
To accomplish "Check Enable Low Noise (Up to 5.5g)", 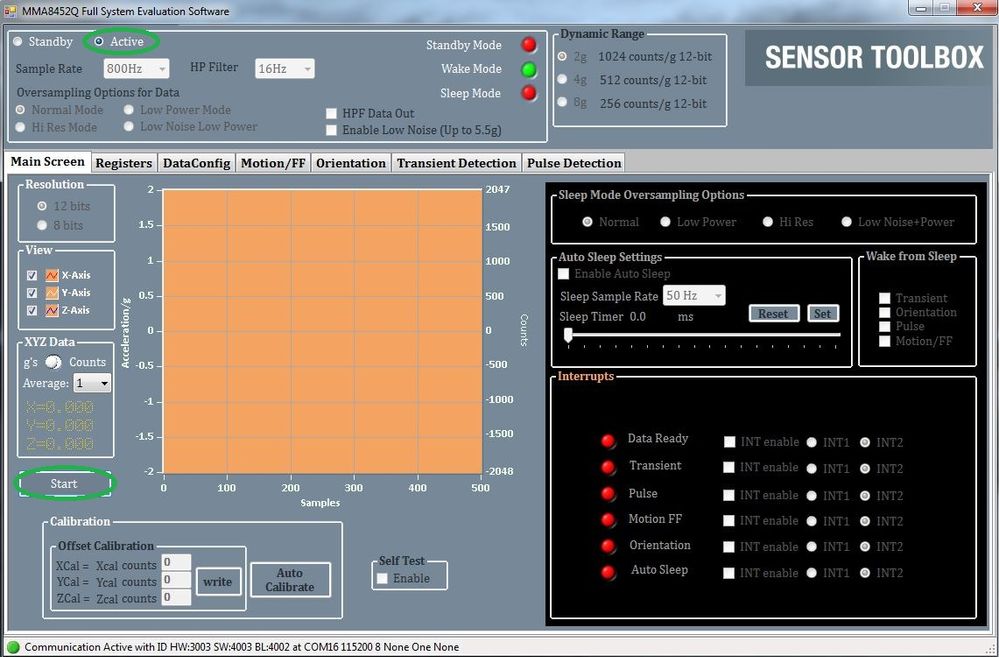I will [x=331, y=130].
